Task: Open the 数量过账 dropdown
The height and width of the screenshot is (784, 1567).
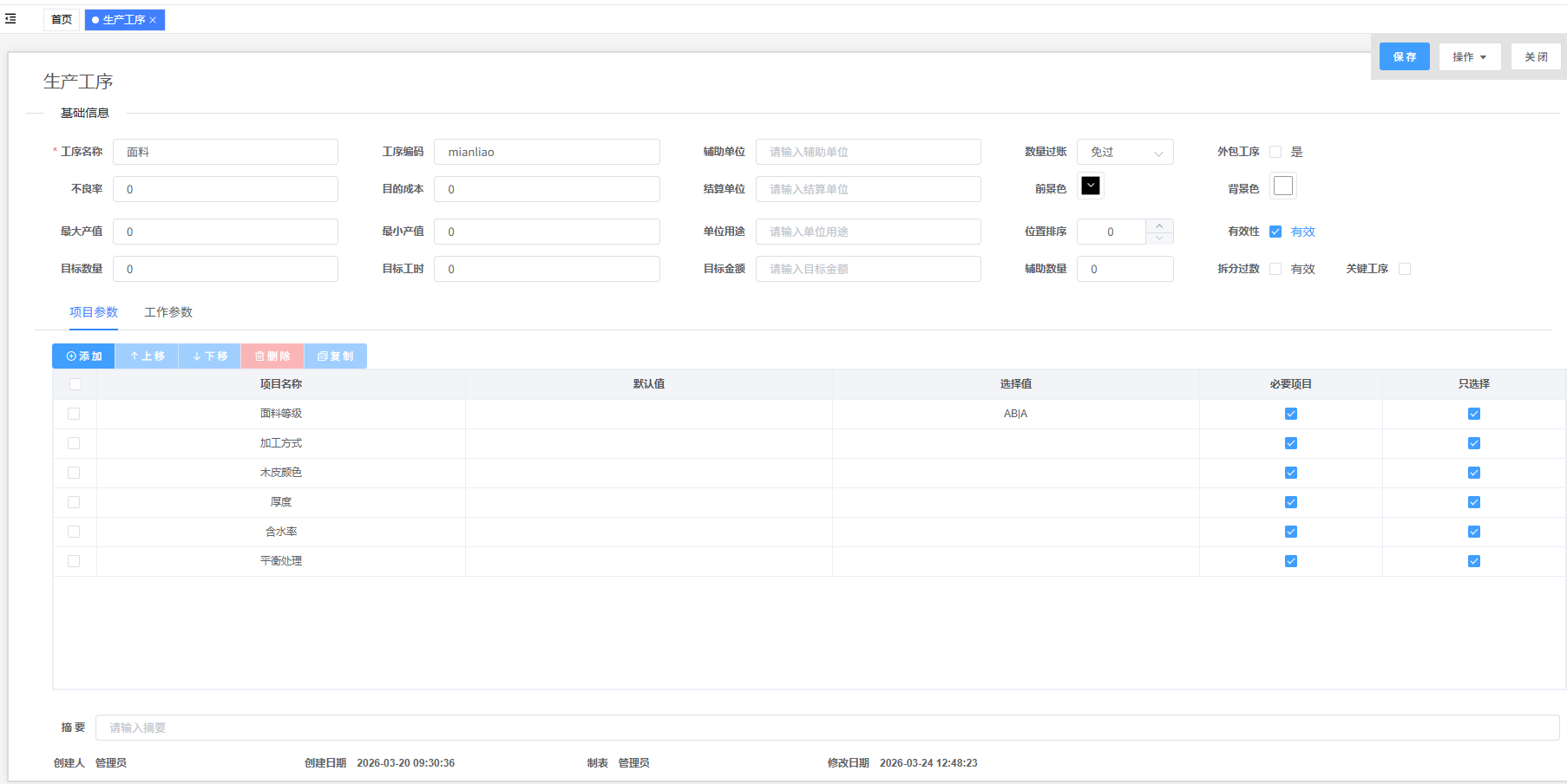Action: (x=1124, y=152)
